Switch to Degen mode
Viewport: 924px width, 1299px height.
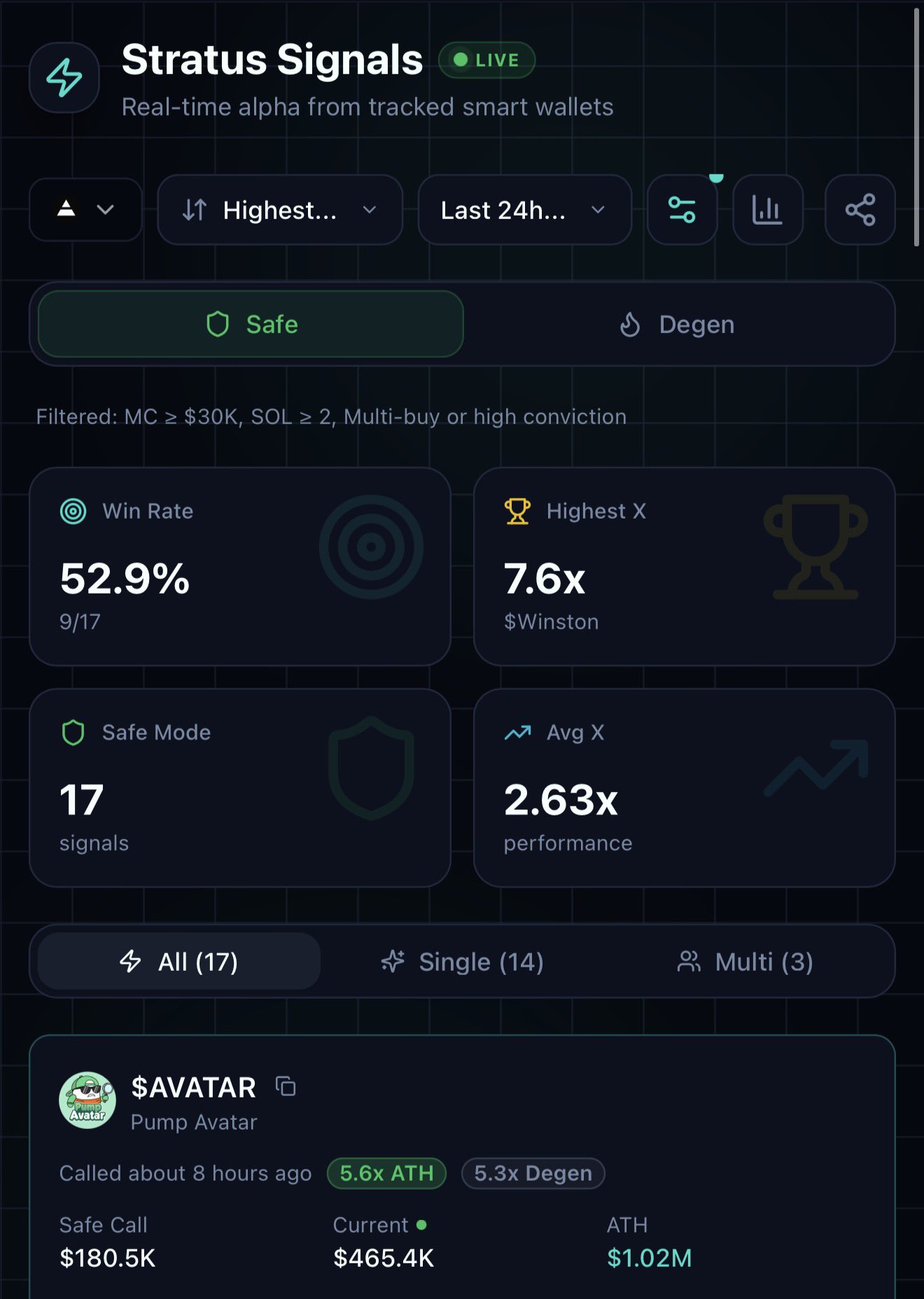click(x=677, y=324)
